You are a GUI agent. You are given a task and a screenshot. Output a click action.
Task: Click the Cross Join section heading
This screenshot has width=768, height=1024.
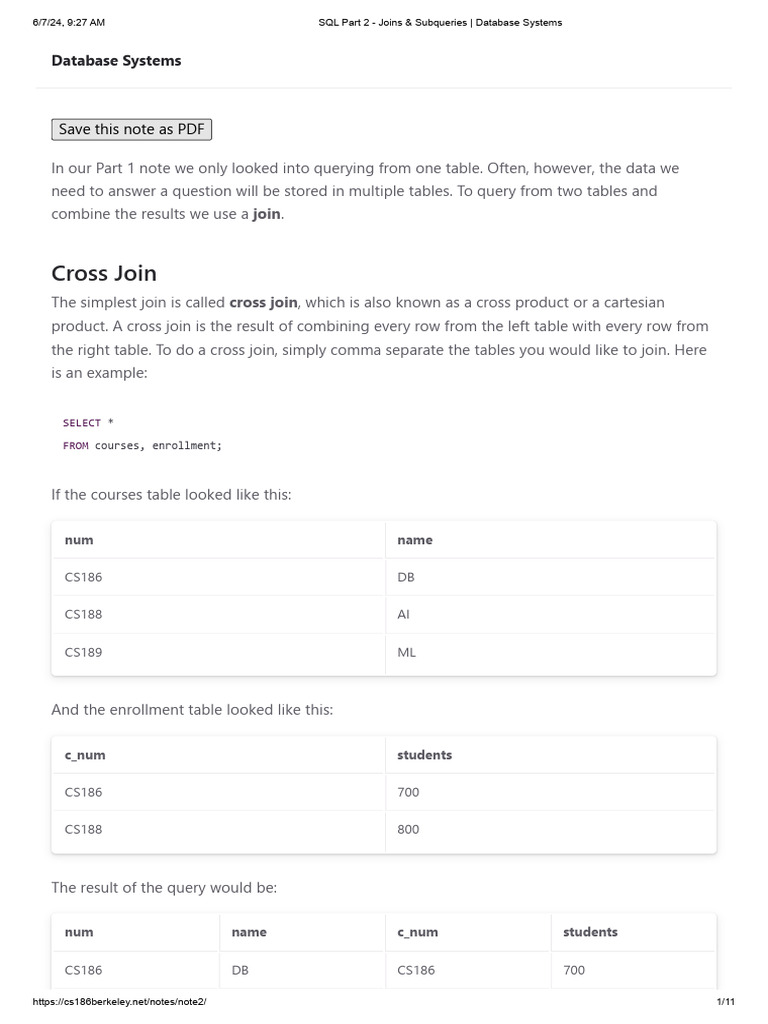pos(104,273)
